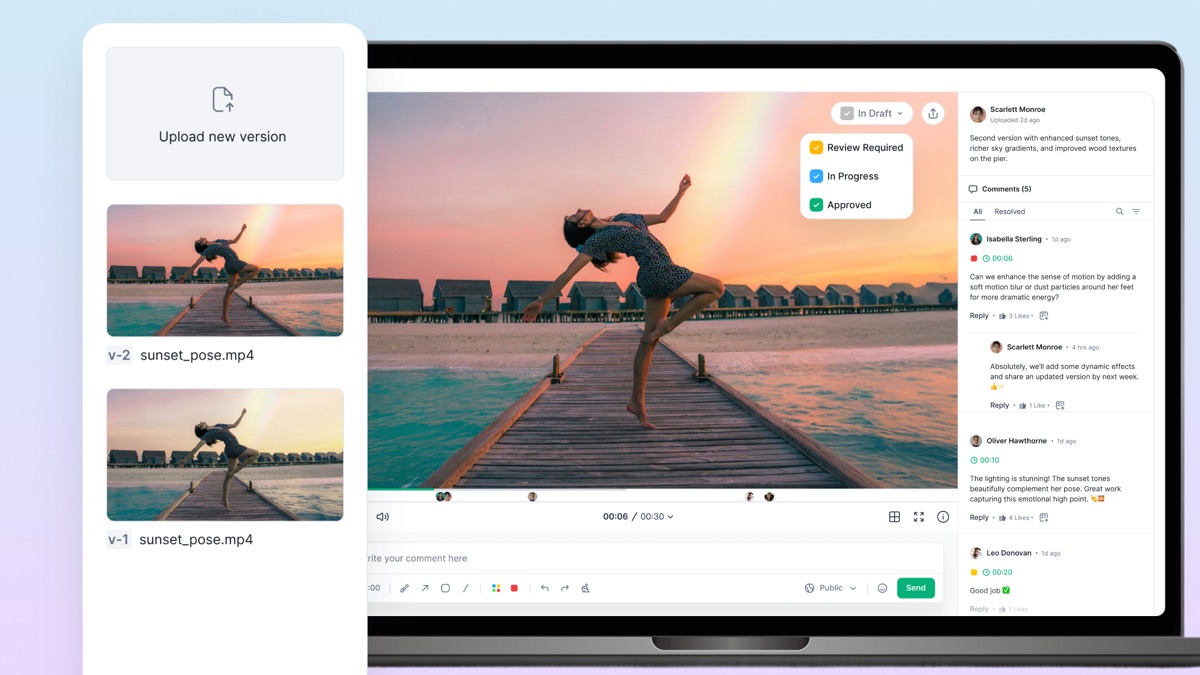The height and width of the screenshot is (675, 1200).
Task: Select the All comments tab
Action: pyautogui.click(x=977, y=212)
